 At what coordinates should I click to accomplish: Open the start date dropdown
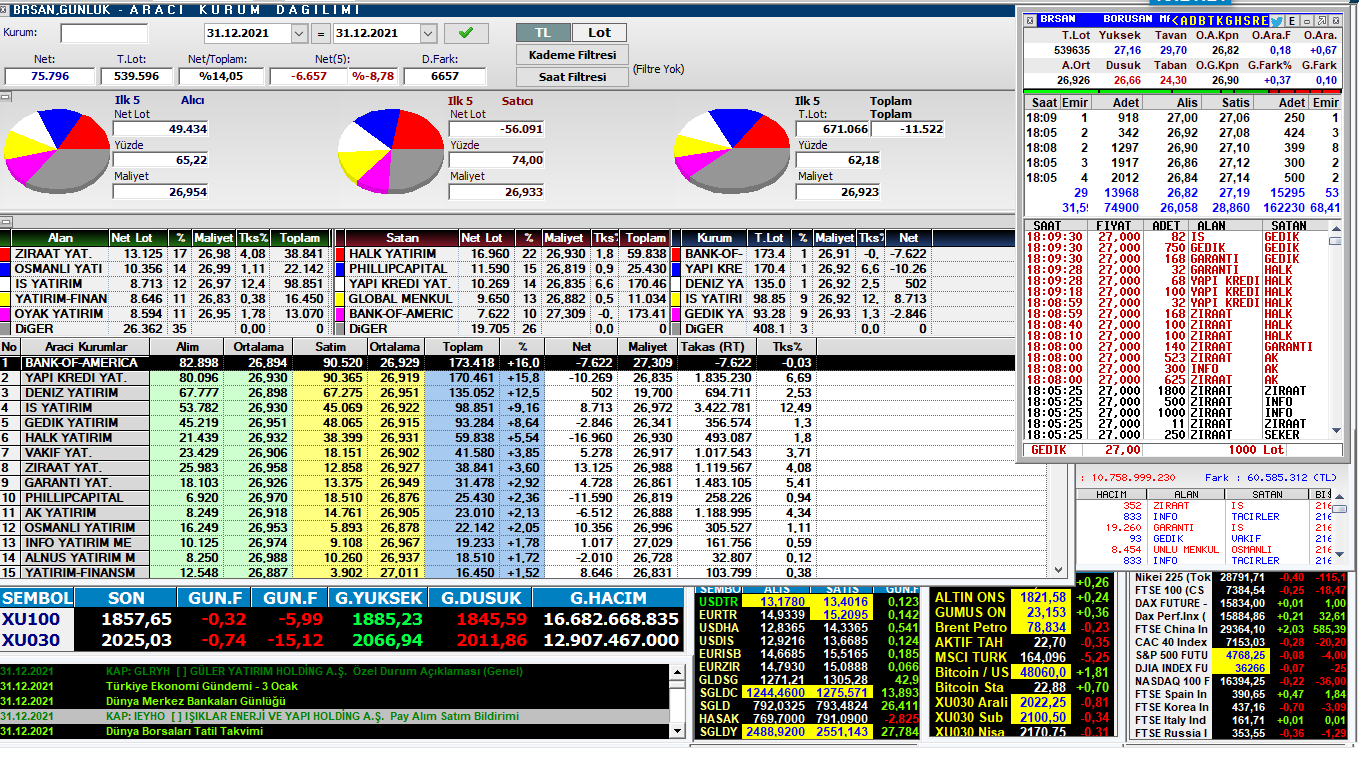(299, 33)
